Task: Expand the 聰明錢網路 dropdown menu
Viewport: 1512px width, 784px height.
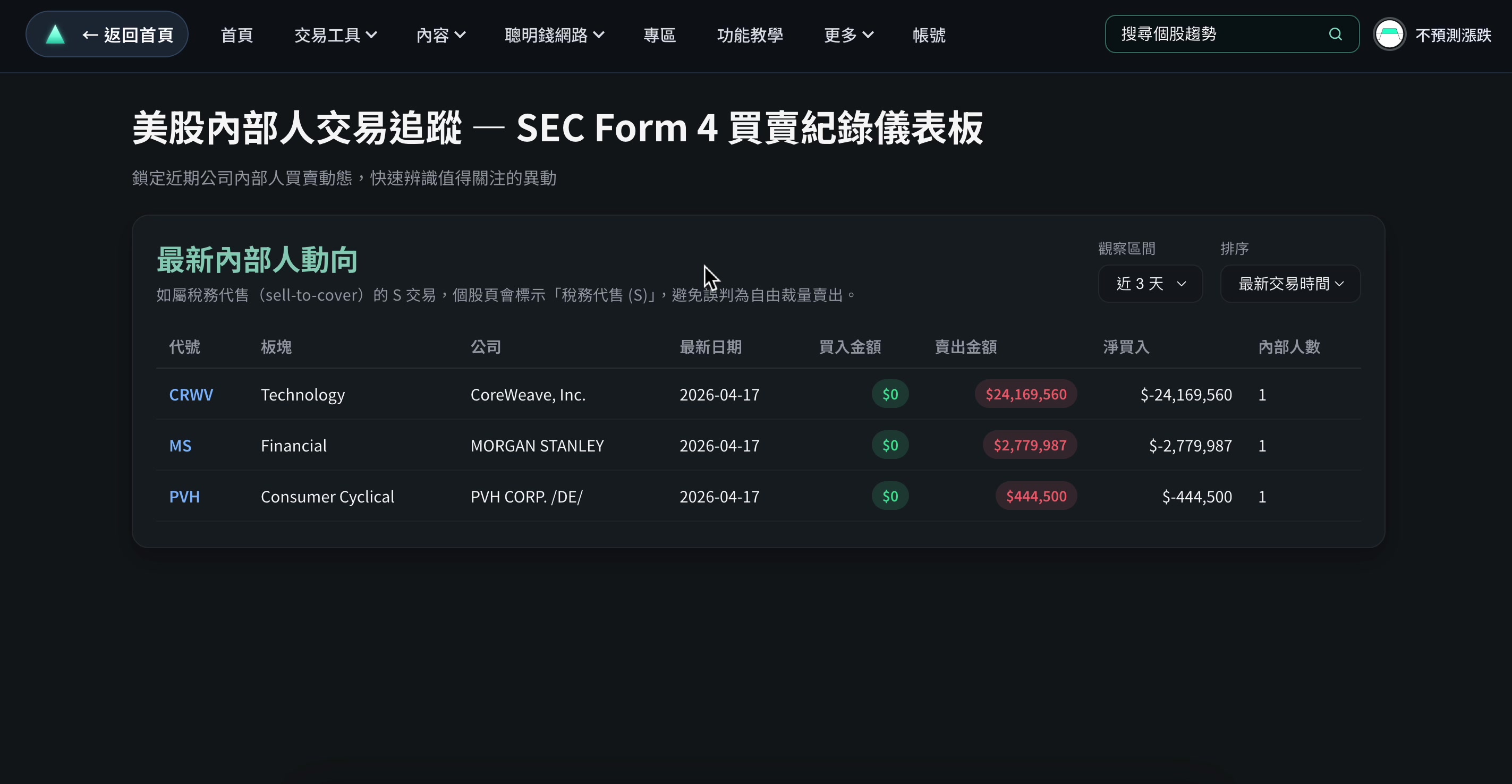Action: click(x=555, y=35)
